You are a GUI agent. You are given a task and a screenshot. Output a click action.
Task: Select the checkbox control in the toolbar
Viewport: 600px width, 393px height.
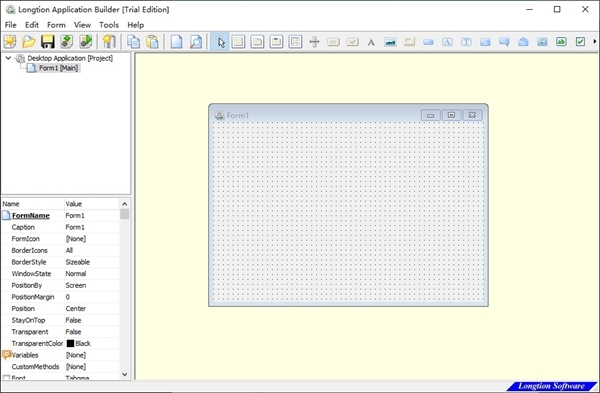pos(580,41)
